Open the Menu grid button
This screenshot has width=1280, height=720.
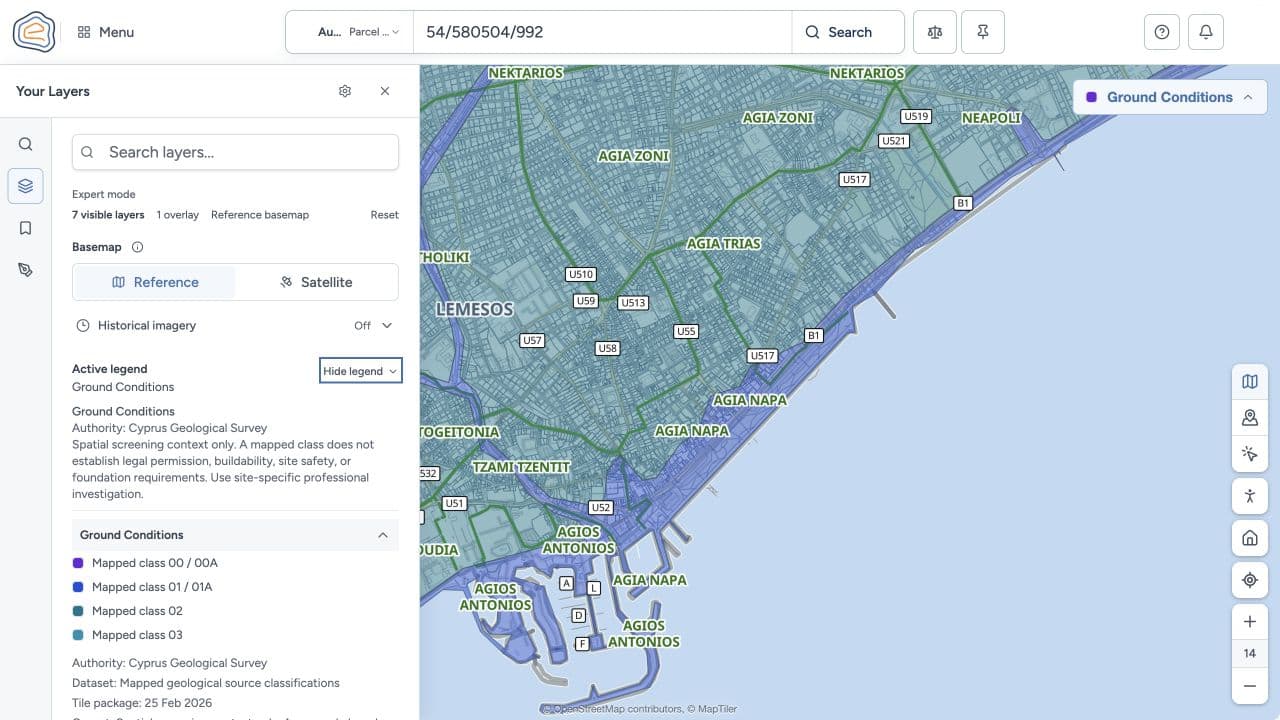point(105,32)
